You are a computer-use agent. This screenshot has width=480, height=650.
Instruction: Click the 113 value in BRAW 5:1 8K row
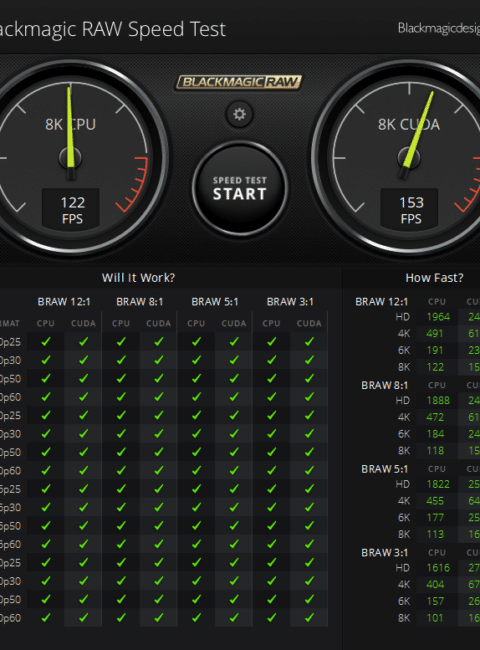pos(435,534)
